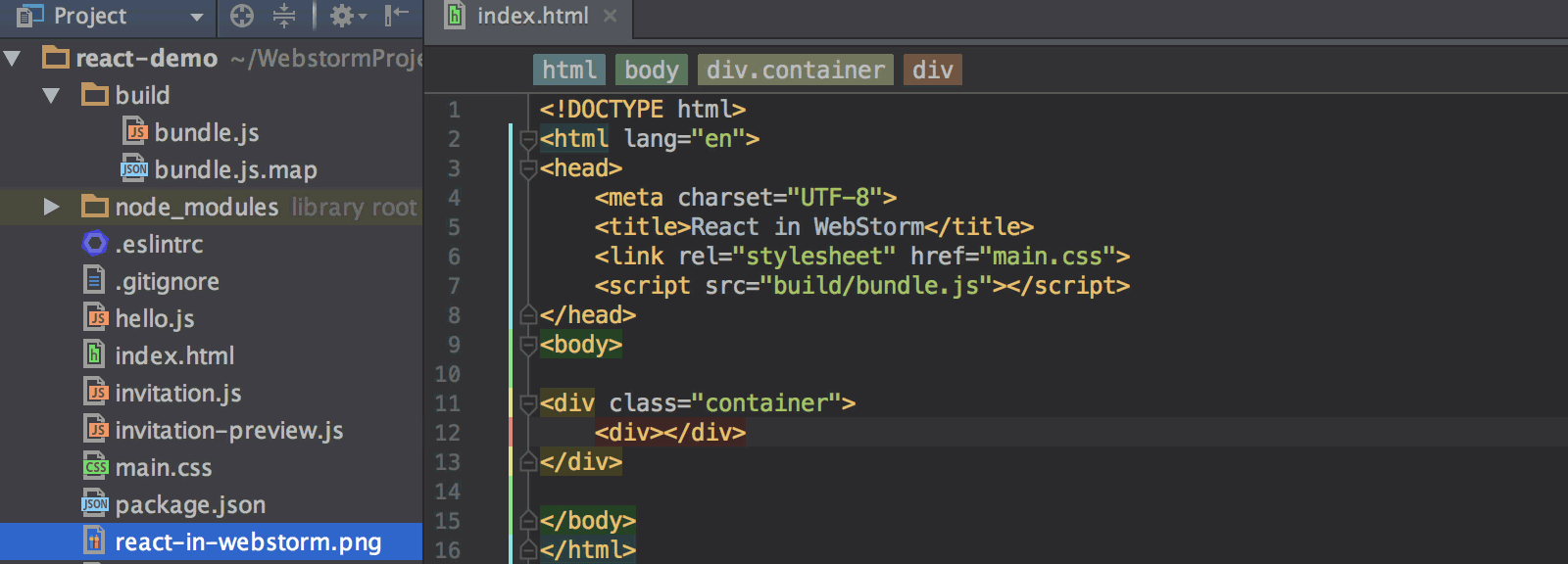The height and width of the screenshot is (564, 1568).
Task: Fold the head tag on line 3
Action: (x=528, y=168)
